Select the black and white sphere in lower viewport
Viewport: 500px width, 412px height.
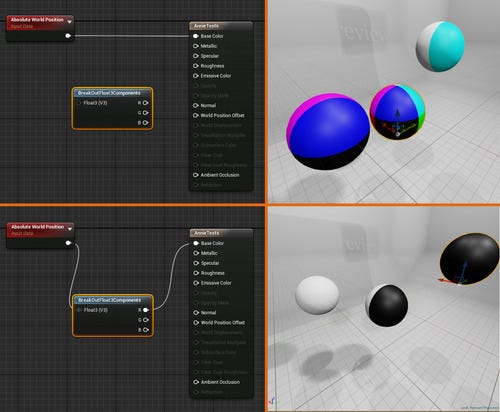point(387,305)
